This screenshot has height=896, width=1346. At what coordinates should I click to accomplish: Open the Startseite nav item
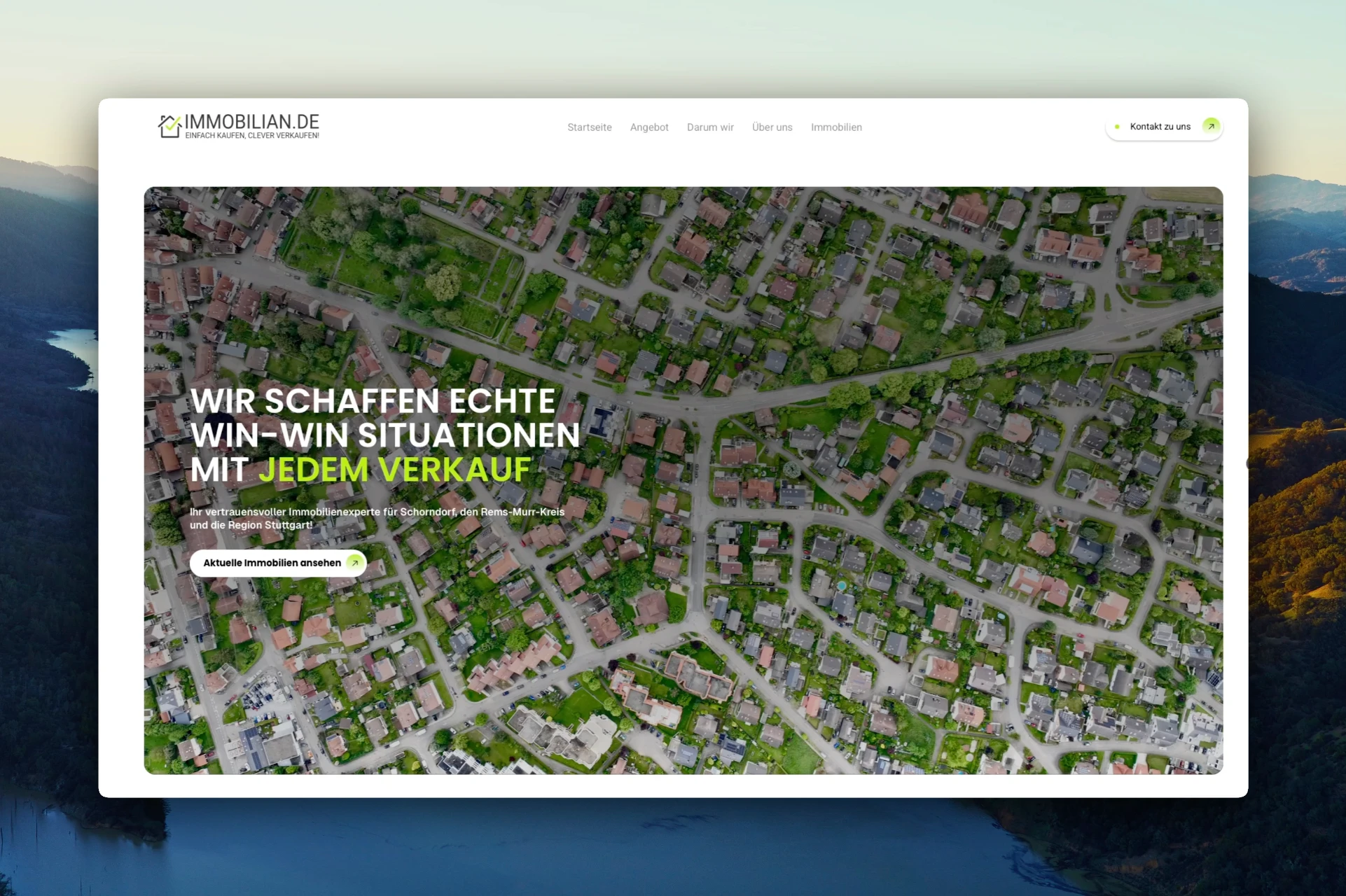coord(589,127)
